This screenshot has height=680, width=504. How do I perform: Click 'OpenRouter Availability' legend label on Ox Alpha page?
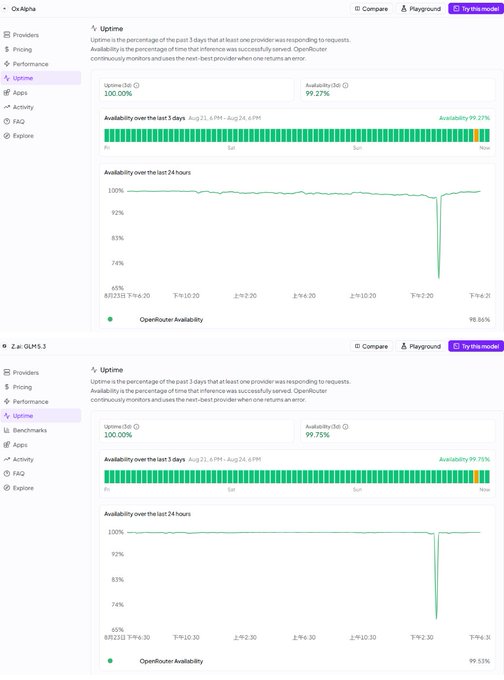click(x=171, y=319)
